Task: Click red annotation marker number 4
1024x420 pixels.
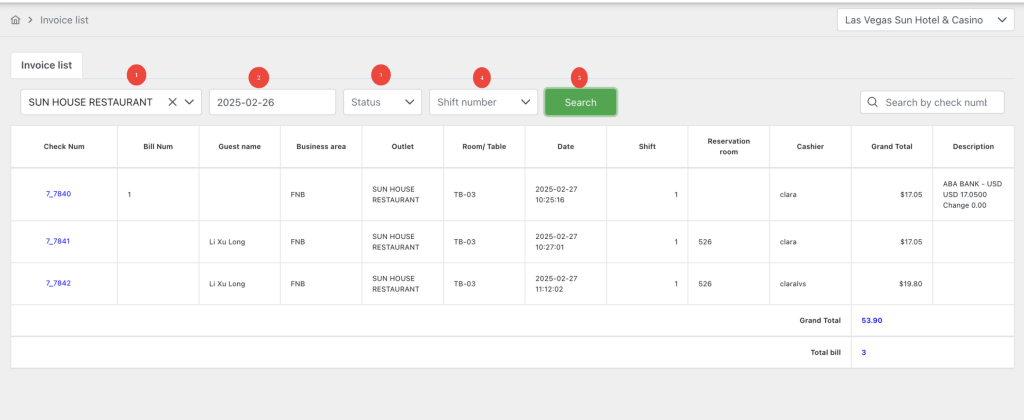Action: (482, 76)
